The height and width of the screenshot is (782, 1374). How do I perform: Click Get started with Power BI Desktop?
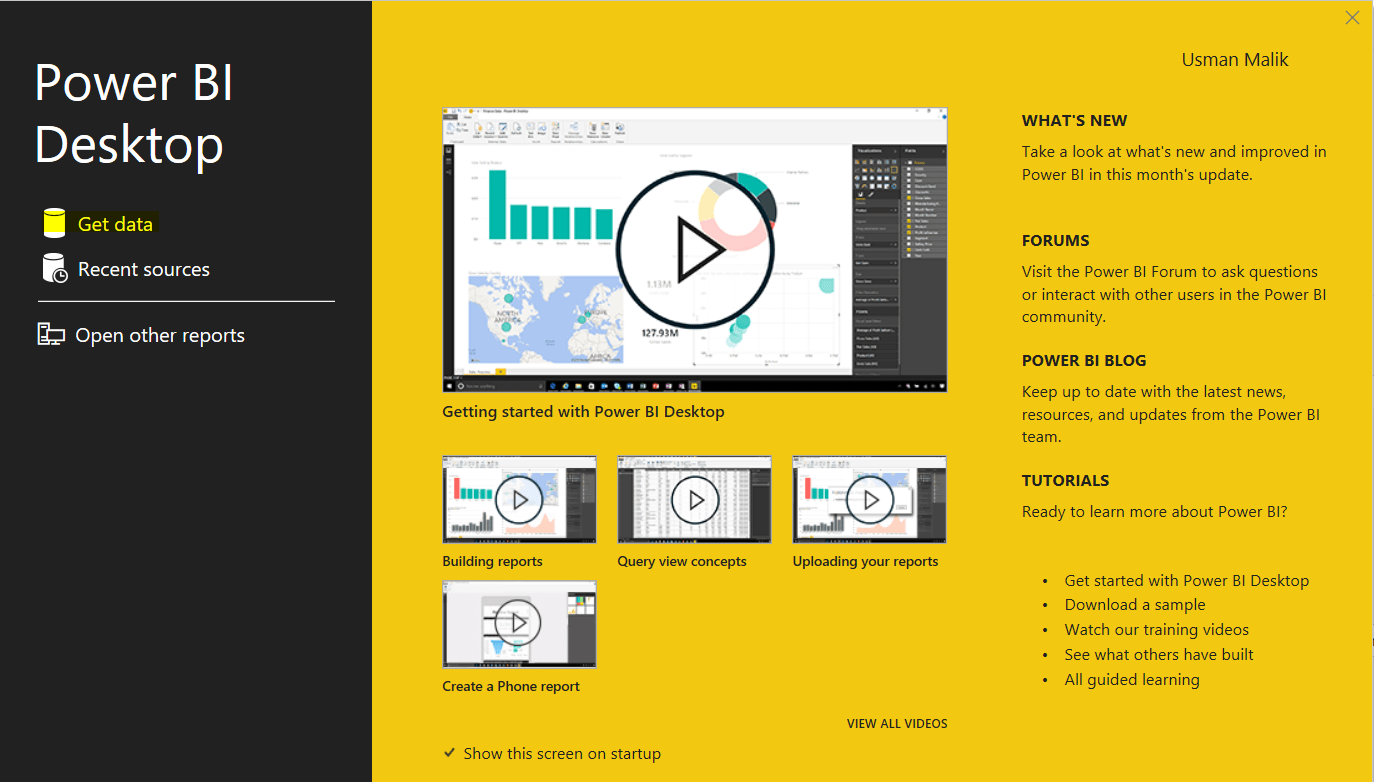pos(1186,580)
